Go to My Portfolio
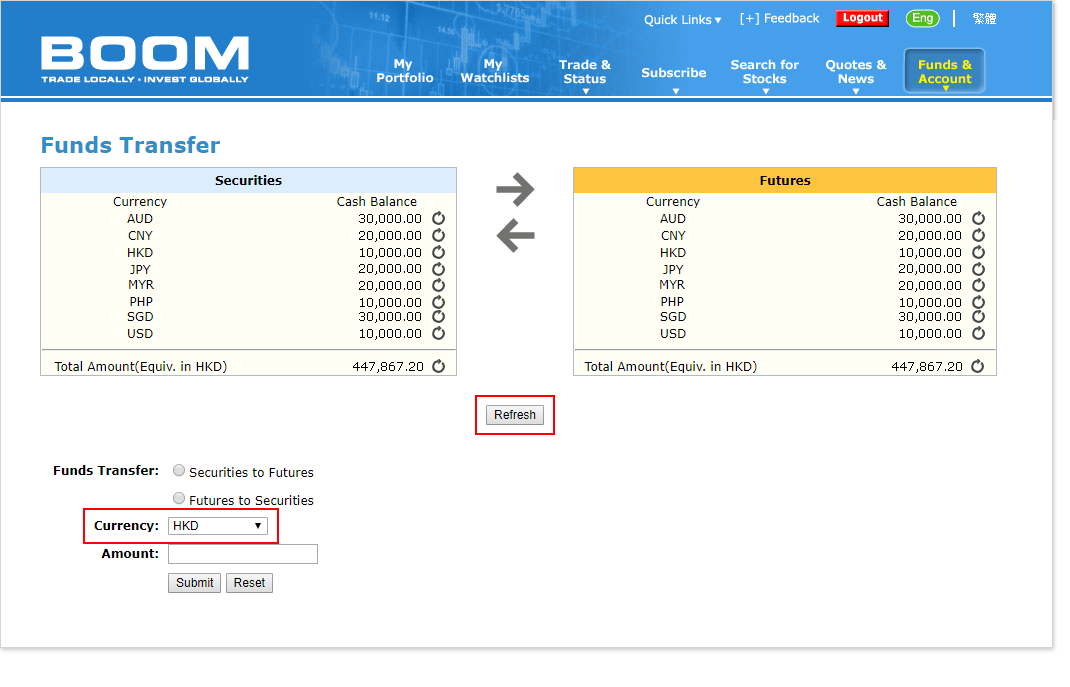Image resolution: width=1070 pixels, height=687 pixels. click(405, 71)
